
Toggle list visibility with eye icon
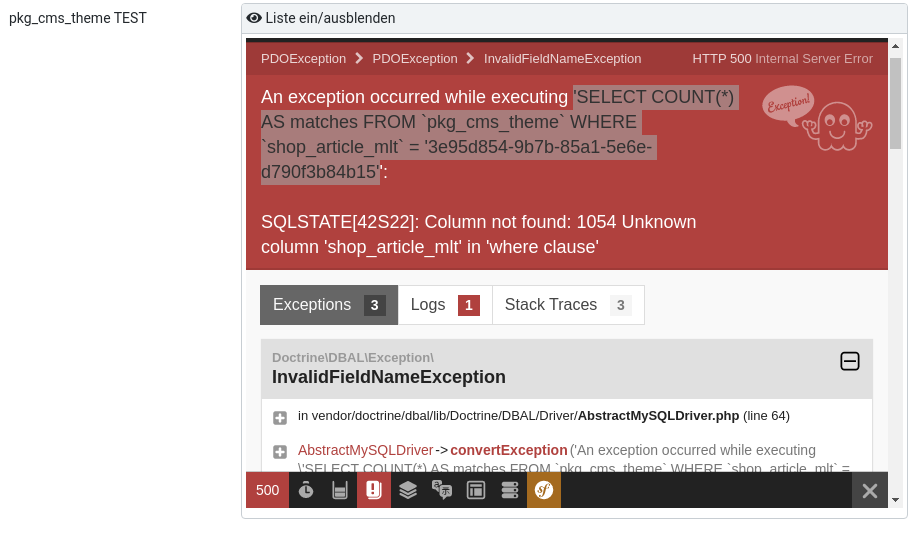coord(253,18)
